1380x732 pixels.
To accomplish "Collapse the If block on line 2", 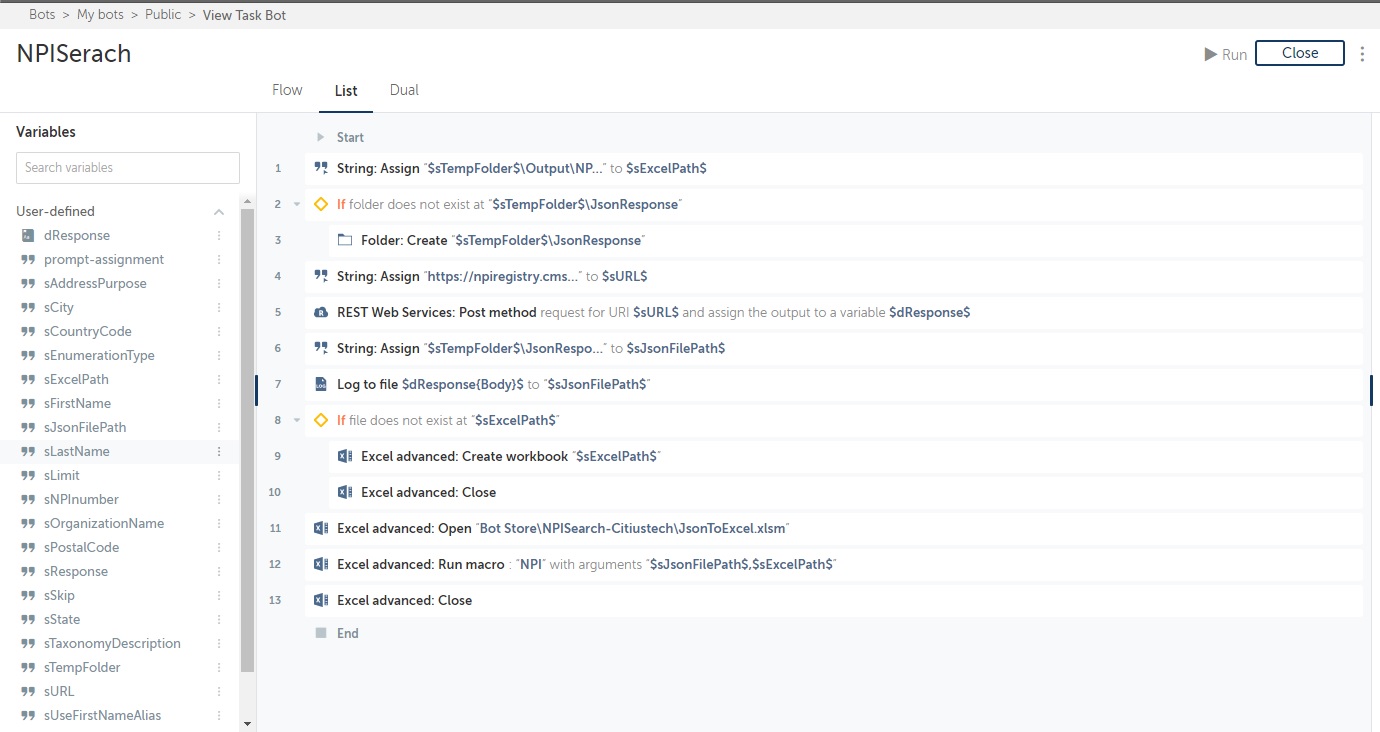I will 297,204.
